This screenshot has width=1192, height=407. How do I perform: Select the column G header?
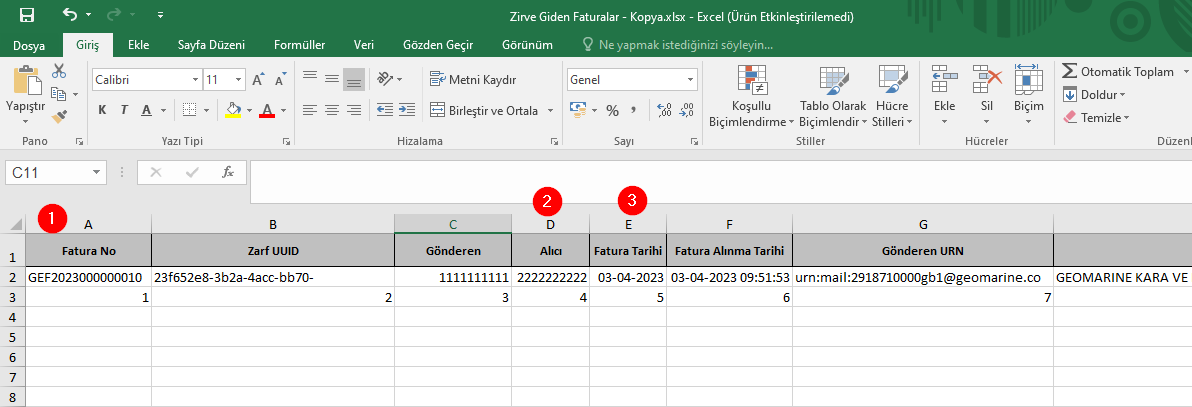pyautogui.click(x=923, y=224)
